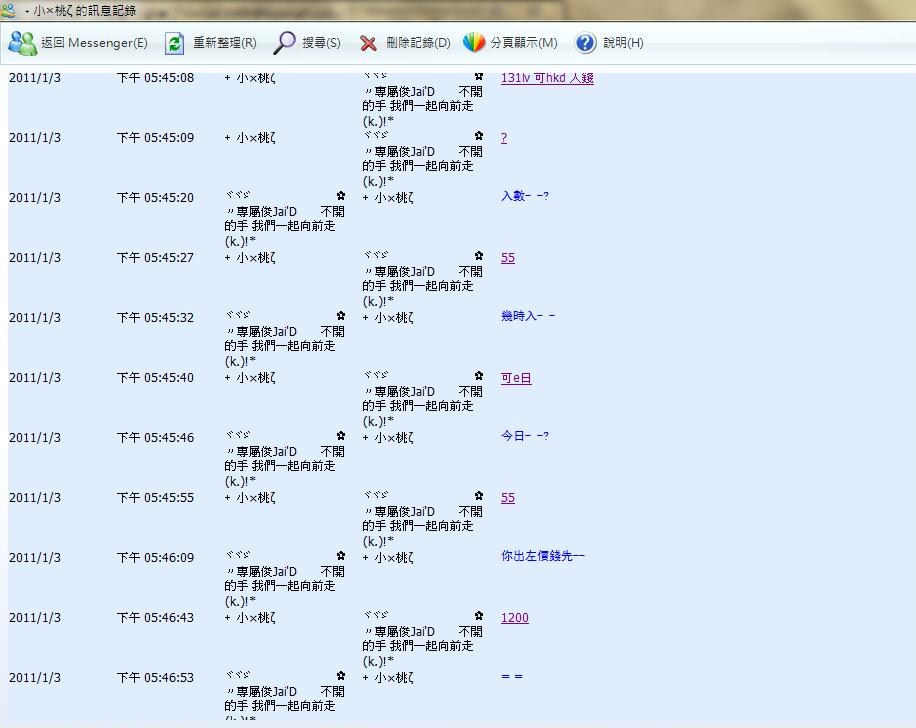The height and width of the screenshot is (728, 916).
Task: Click the window title '小×桃ζ 的訊息記錄'
Action: [85, 10]
